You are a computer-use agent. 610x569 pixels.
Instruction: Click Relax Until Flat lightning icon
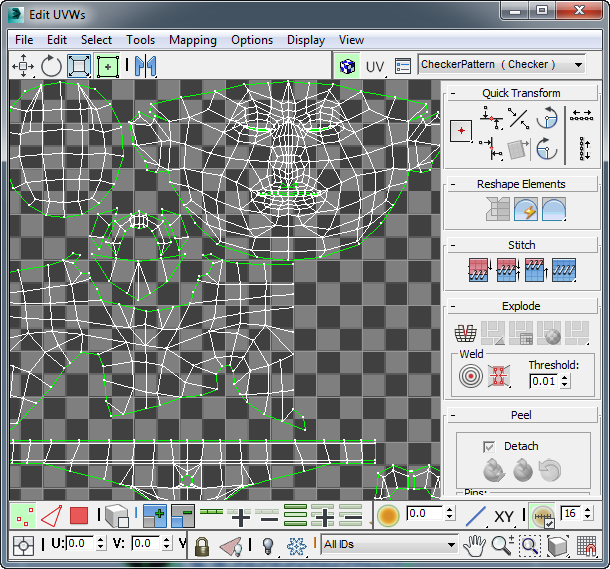coord(526,209)
